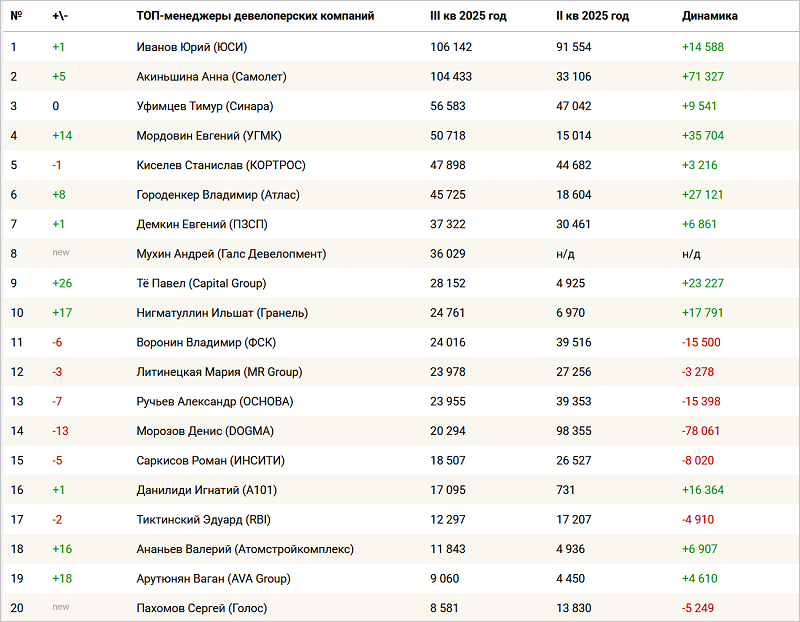Open Морозов Денис (DOGMA) entry
Viewport: 800px width, 622px height.
tap(204, 431)
